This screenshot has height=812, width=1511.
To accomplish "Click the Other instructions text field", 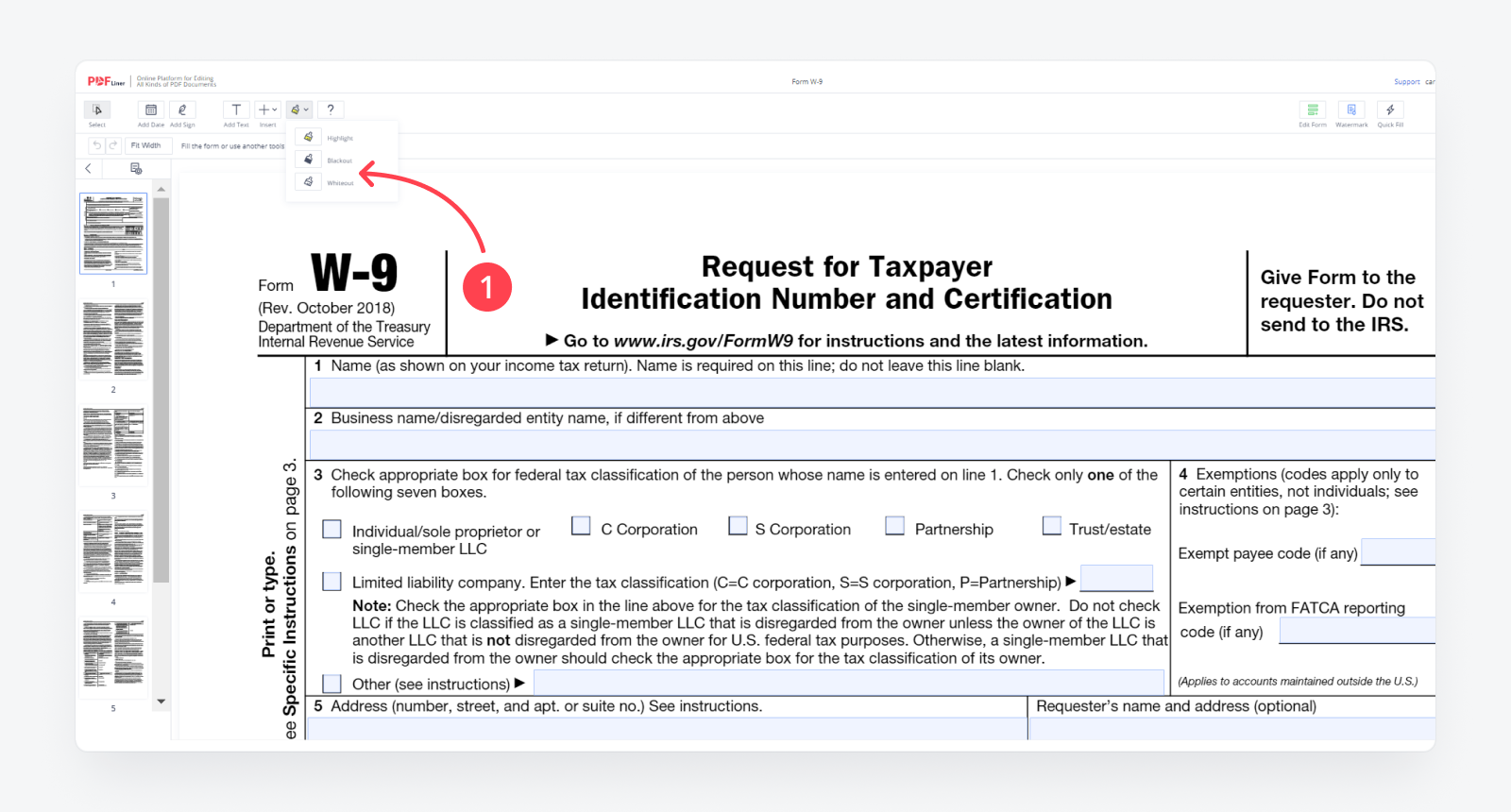I will click(849, 683).
